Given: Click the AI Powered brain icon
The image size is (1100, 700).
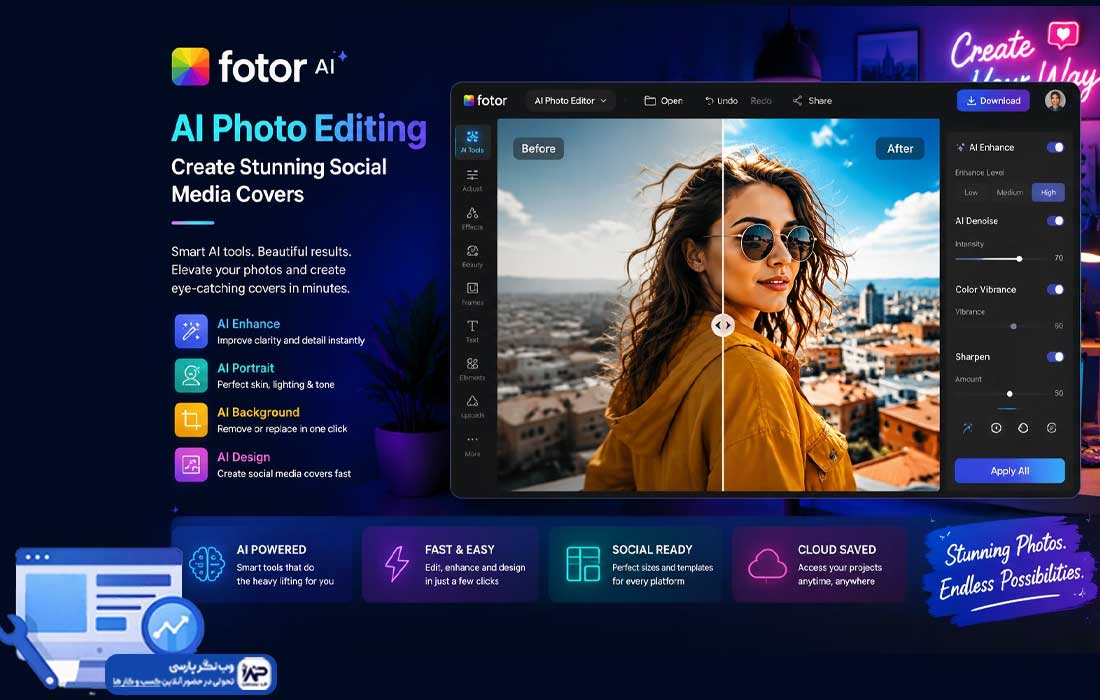Looking at the screenshot, I should 207,564.
